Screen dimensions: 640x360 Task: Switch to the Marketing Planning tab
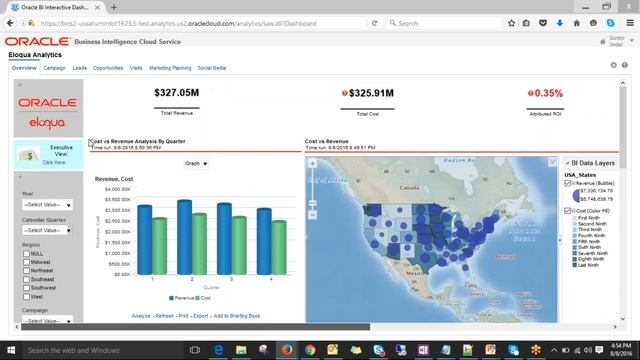170,68
